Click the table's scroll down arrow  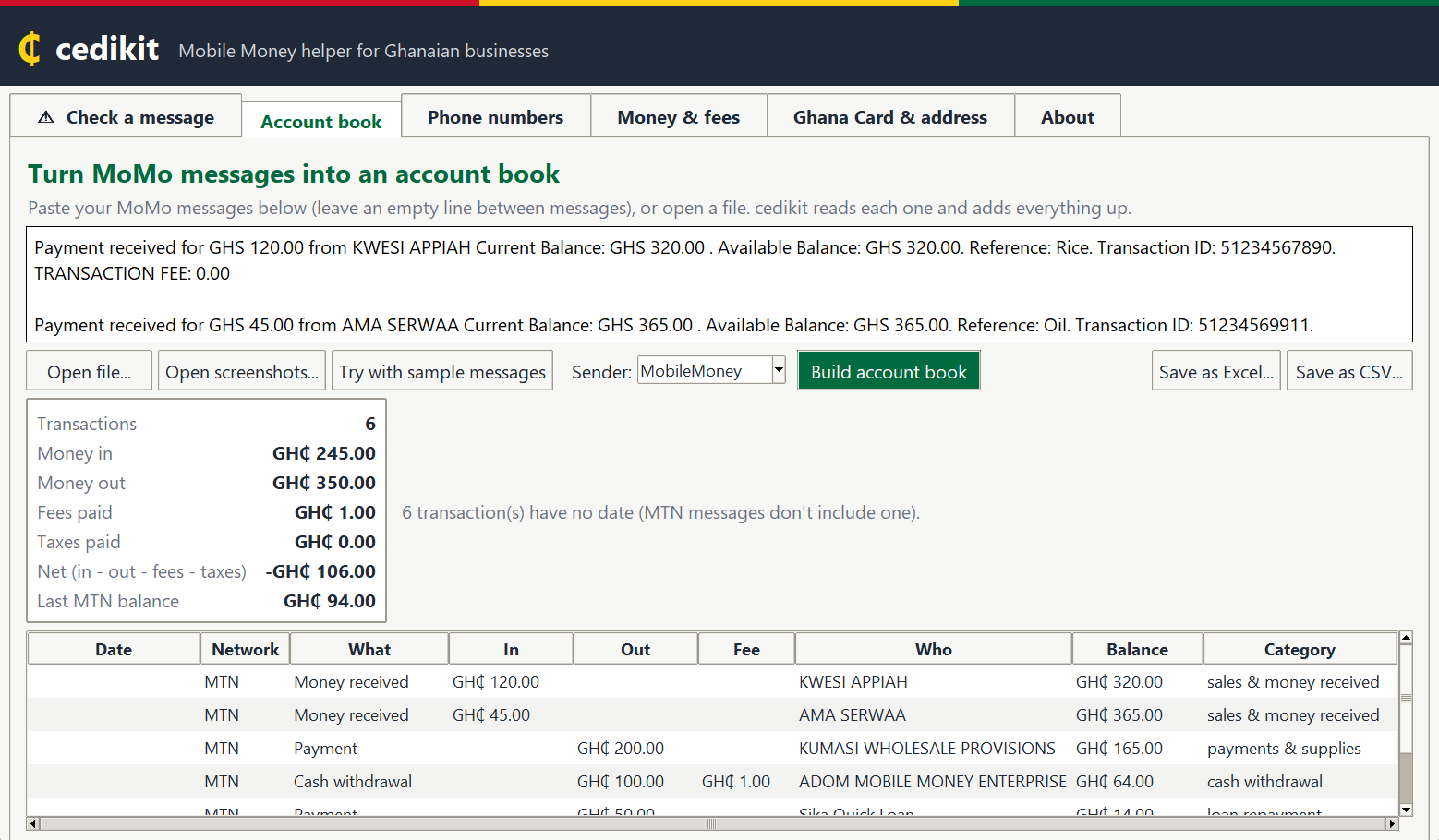[x=1406, y=810]
